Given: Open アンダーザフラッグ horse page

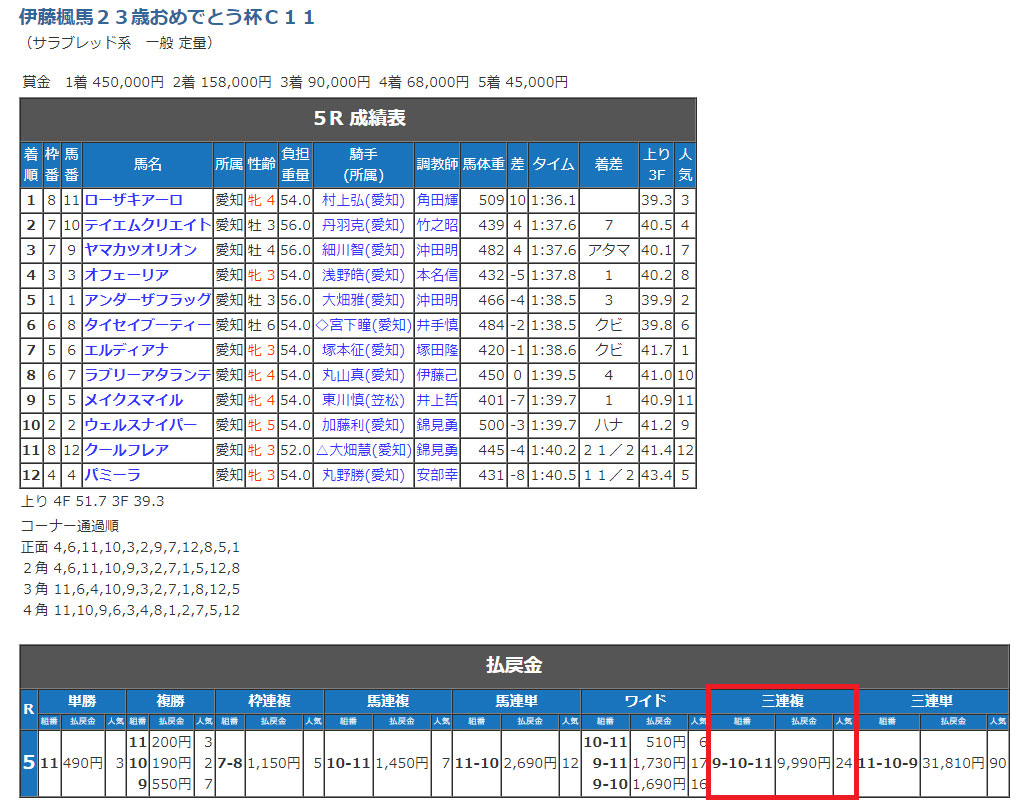Looking at the screenshot, I should tap(147, 300).
